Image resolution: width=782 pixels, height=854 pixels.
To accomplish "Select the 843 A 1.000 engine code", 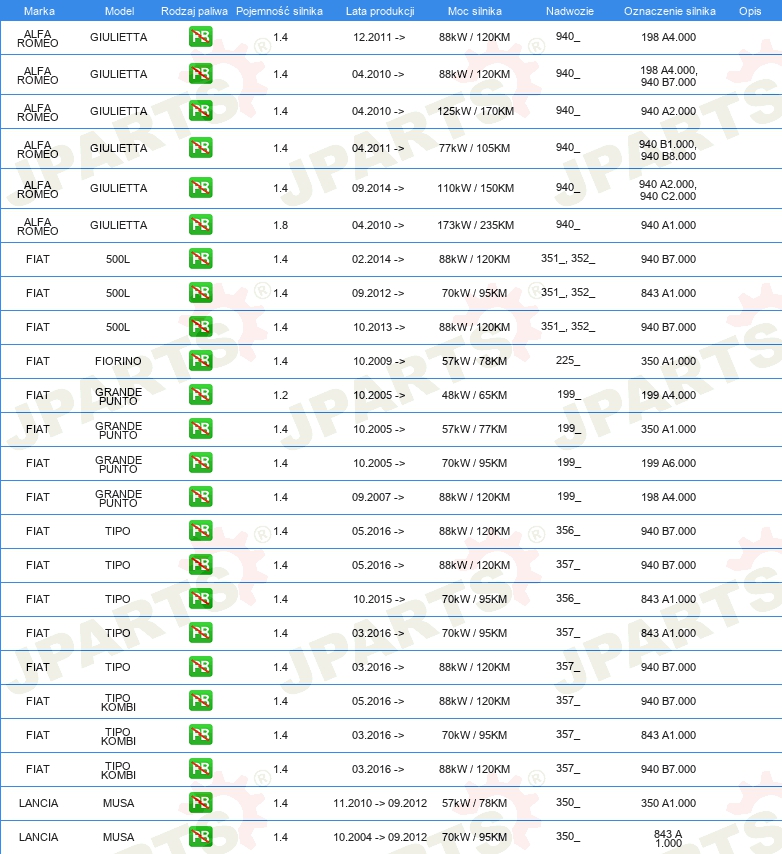I will click(668, 839).
